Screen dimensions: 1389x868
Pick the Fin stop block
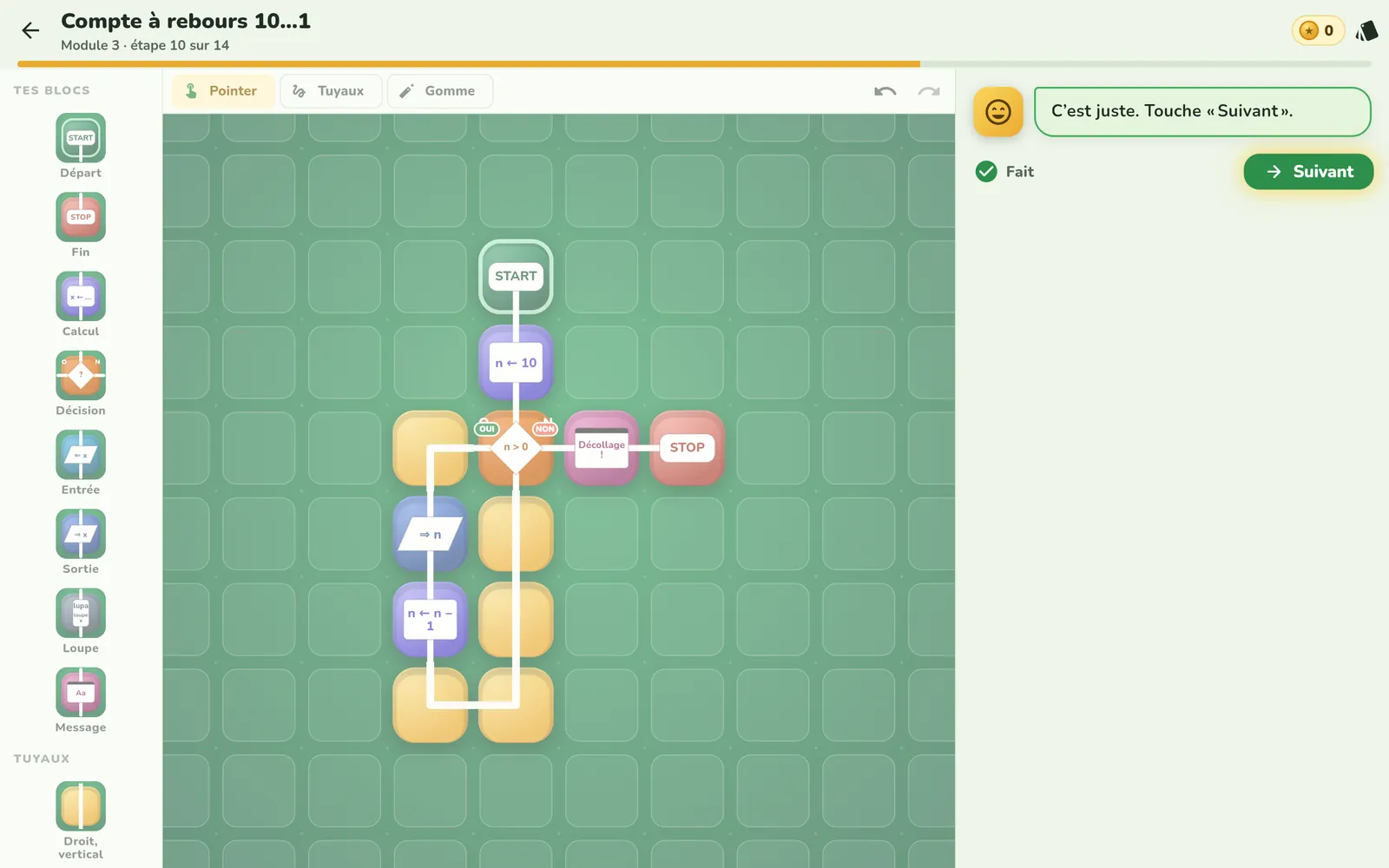[x=81, y=217]
